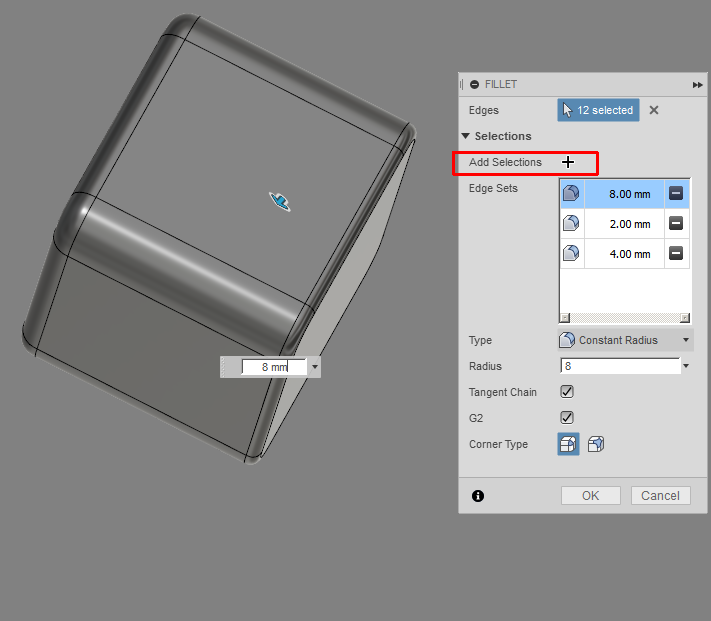Click the Cancel button
Viewport: 711px width, 621px height.
click(660, 495)
